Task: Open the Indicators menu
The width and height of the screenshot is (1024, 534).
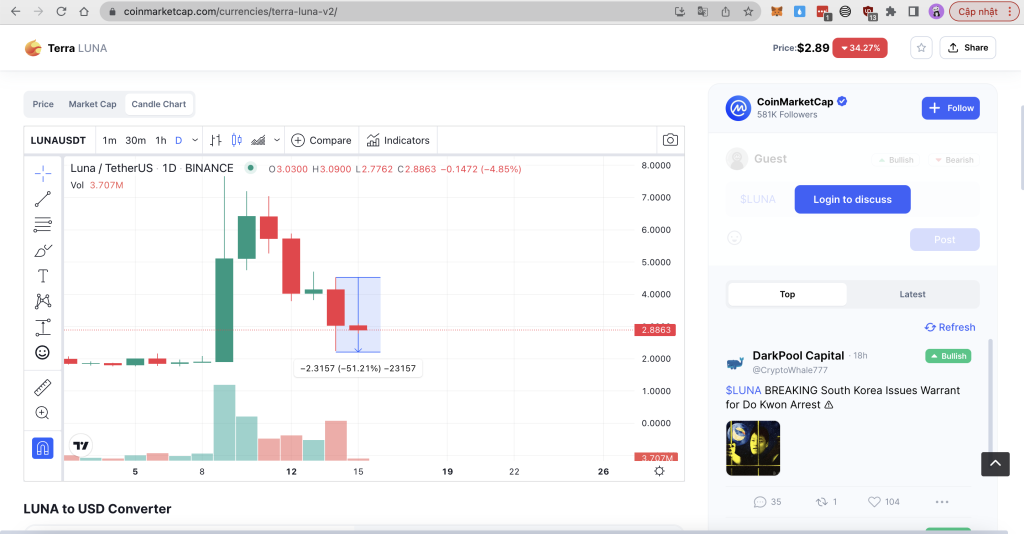Action: (398, 140)
